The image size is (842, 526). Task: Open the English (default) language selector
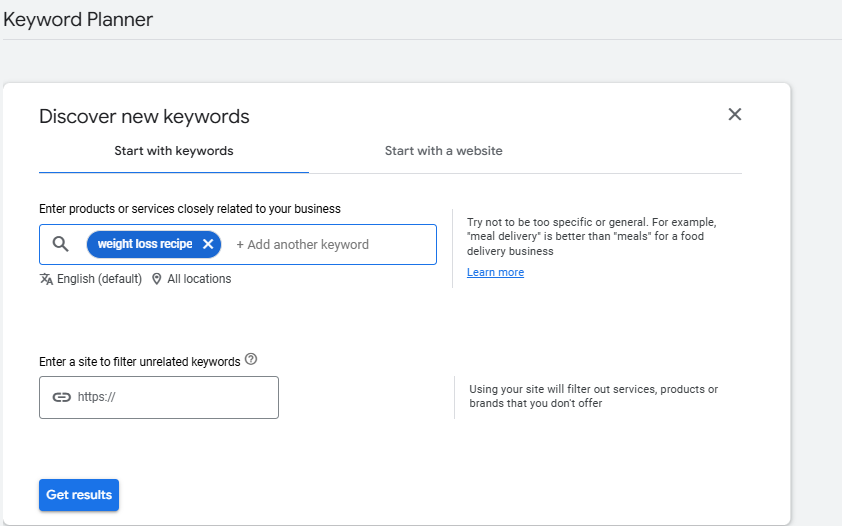pos(99,279)
